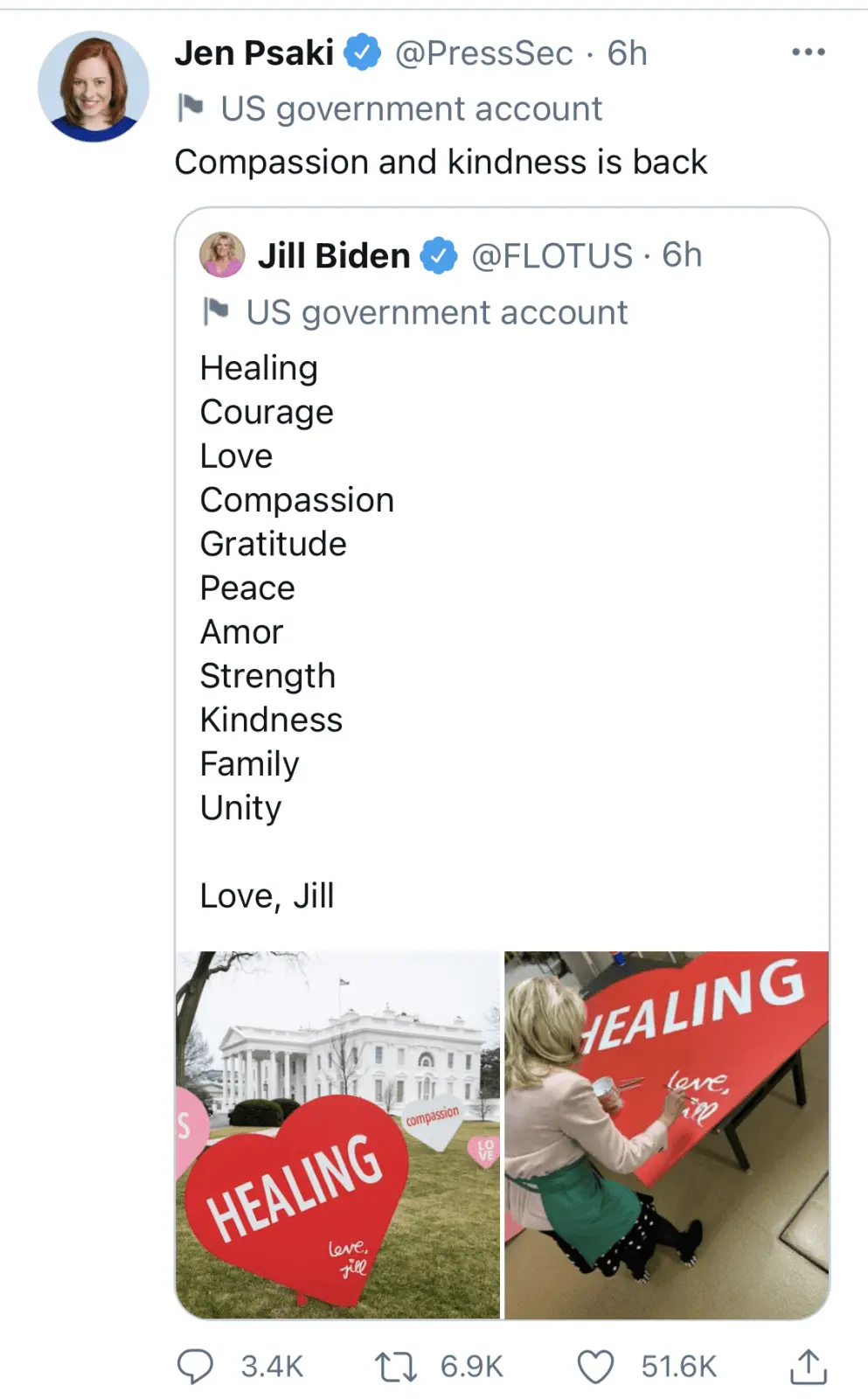Click the 6h timestamp on Jen's tweet
This screenshot has width=868, height=1399.
point(627,53)
